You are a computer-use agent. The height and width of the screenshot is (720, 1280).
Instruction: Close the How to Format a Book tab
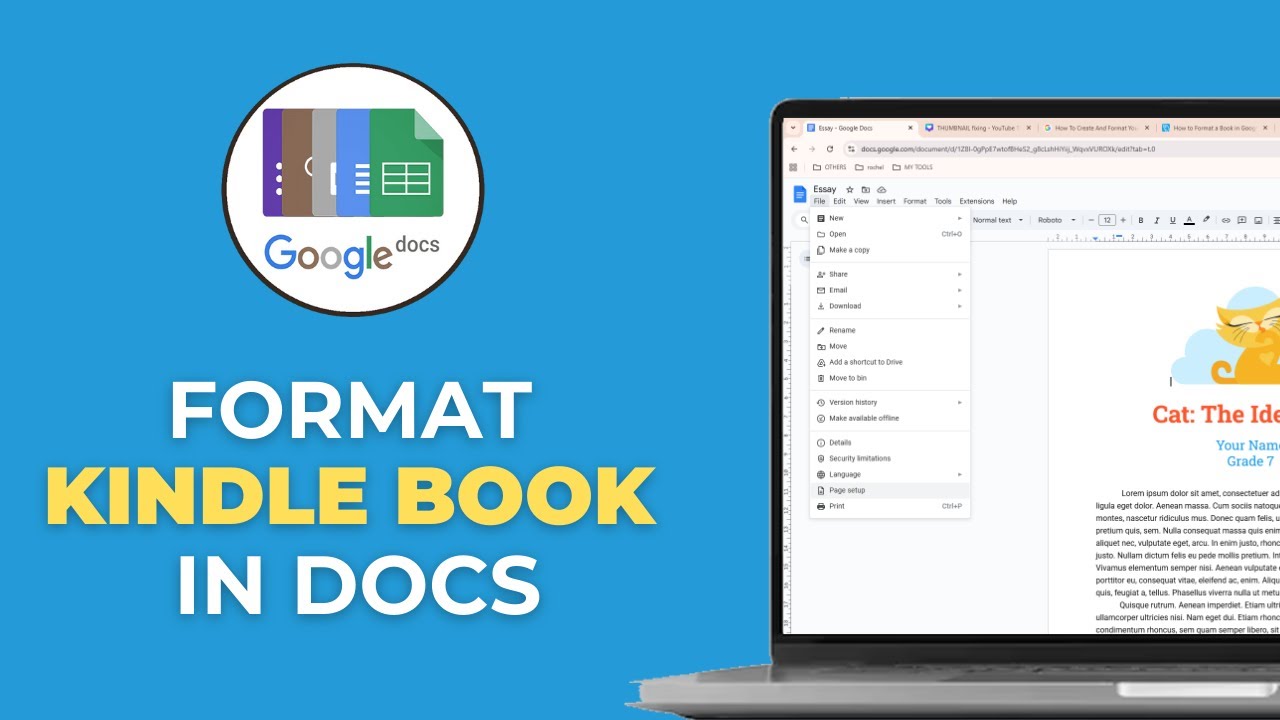1265,128
